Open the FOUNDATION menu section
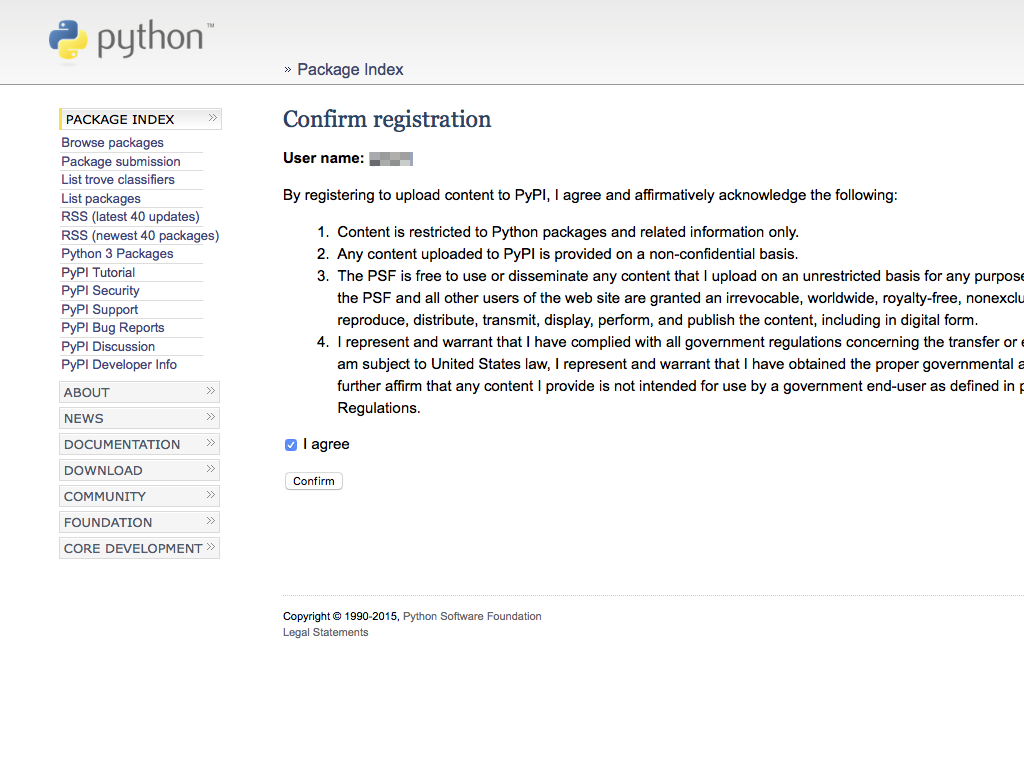This screenshot has height=769, width=1024. point(108,522)
